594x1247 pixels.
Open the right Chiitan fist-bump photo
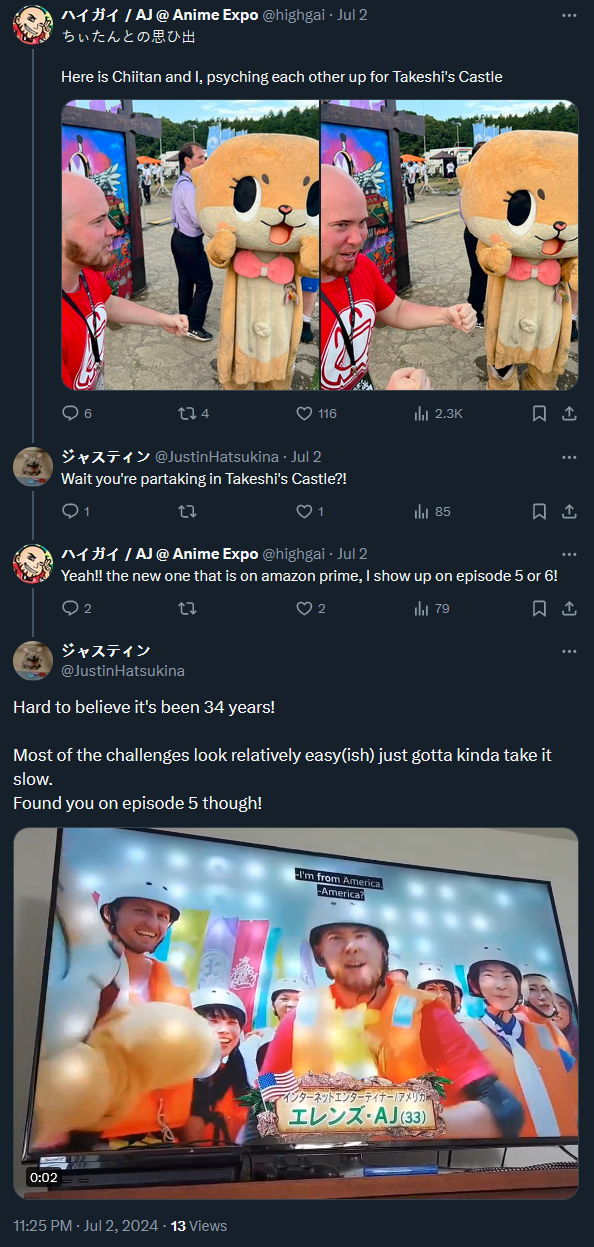click(449, 245)
